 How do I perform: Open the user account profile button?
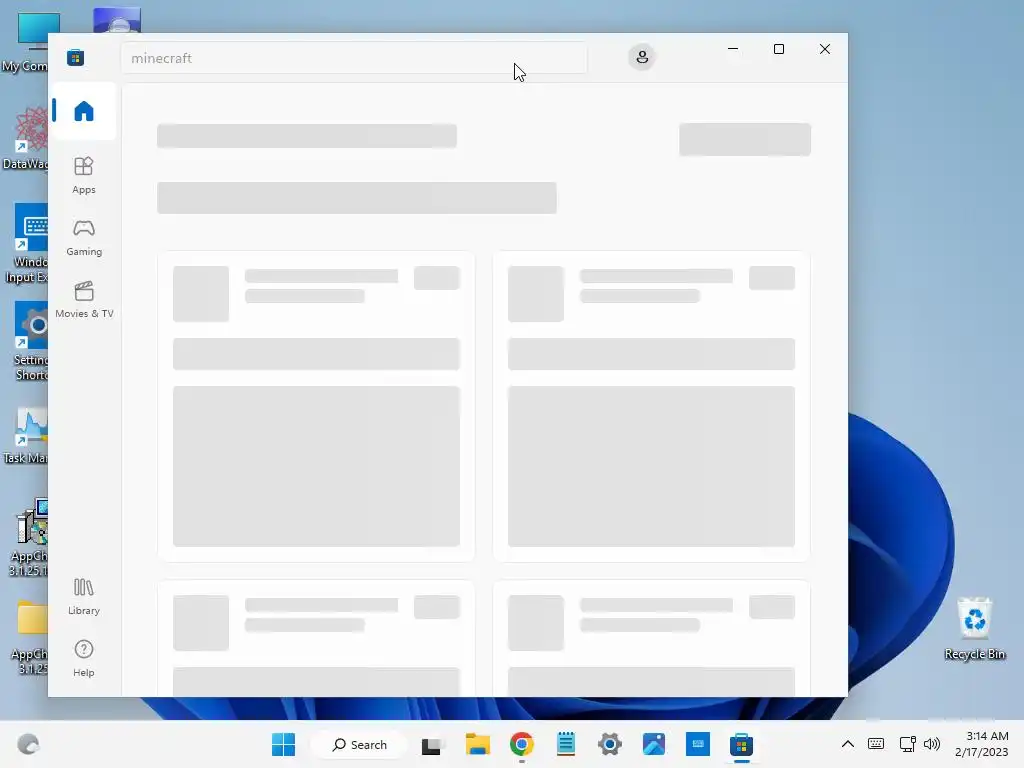click(642, 57)
